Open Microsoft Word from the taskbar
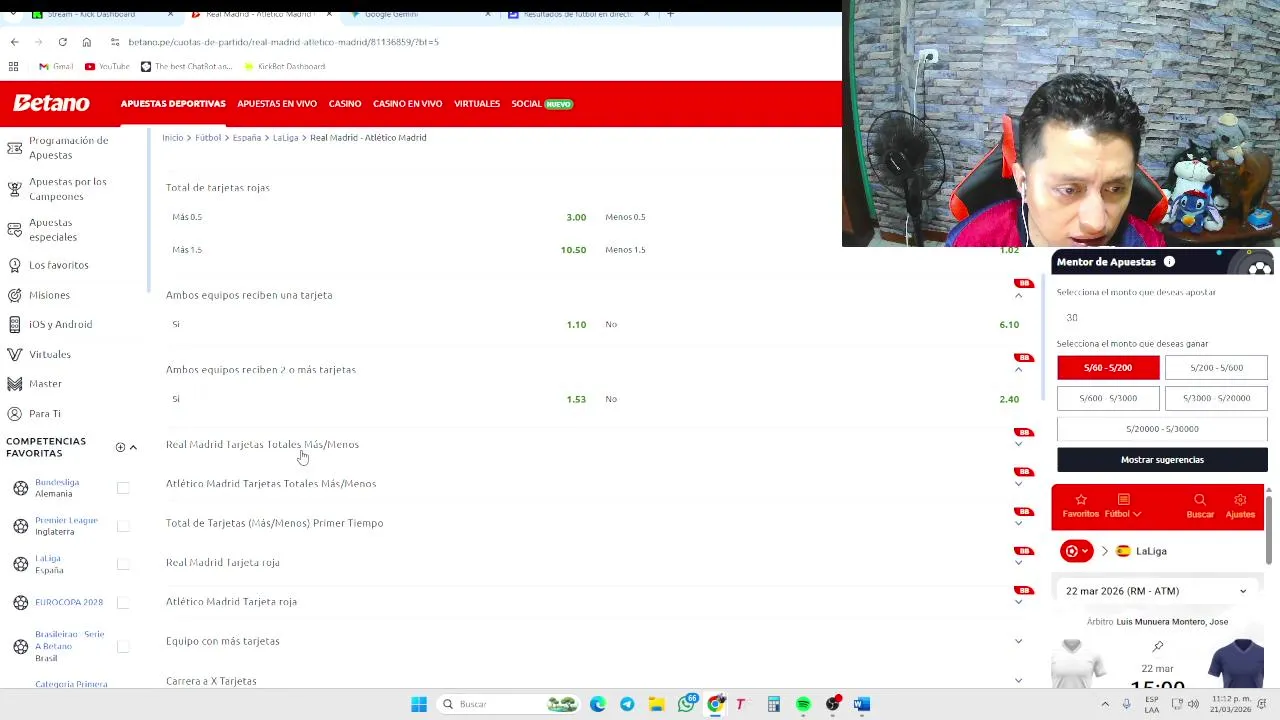 [861, 704]
